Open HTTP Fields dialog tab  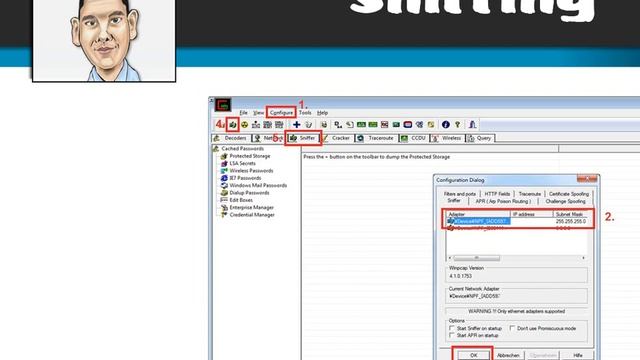click(x=497, y=194)
